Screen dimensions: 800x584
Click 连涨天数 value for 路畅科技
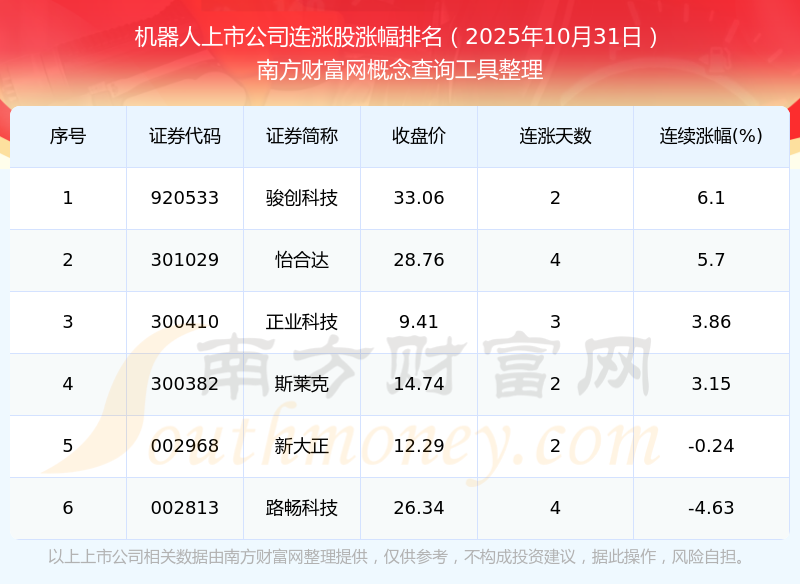555,508
